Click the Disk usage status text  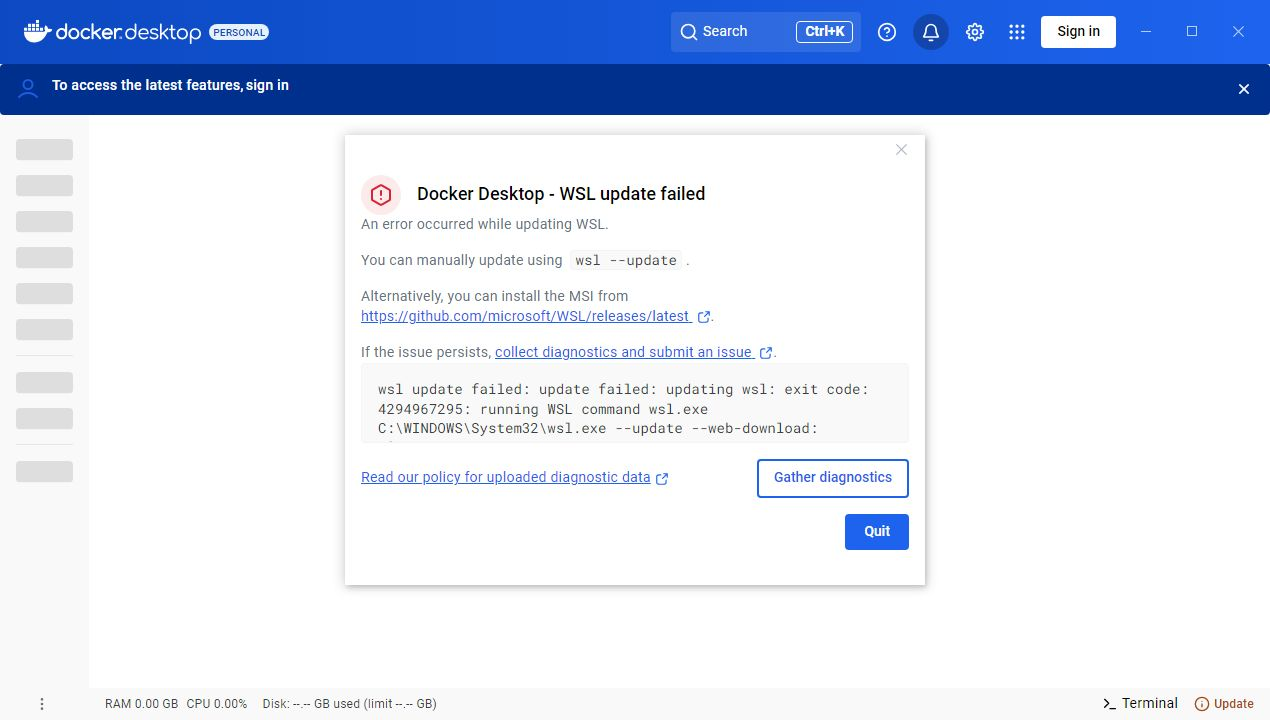pos(350,704)
